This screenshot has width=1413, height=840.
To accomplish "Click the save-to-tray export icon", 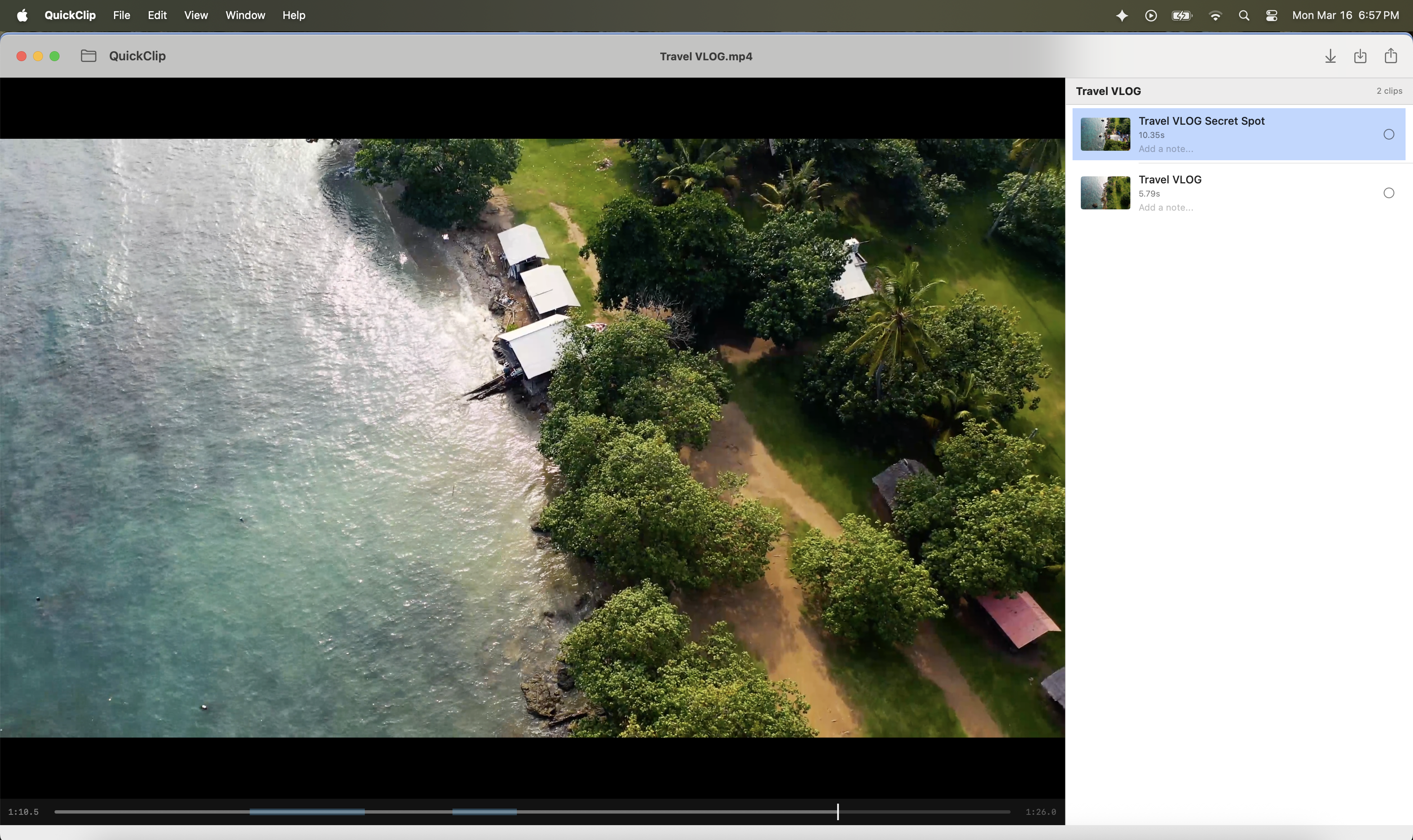I will 1361,56.
